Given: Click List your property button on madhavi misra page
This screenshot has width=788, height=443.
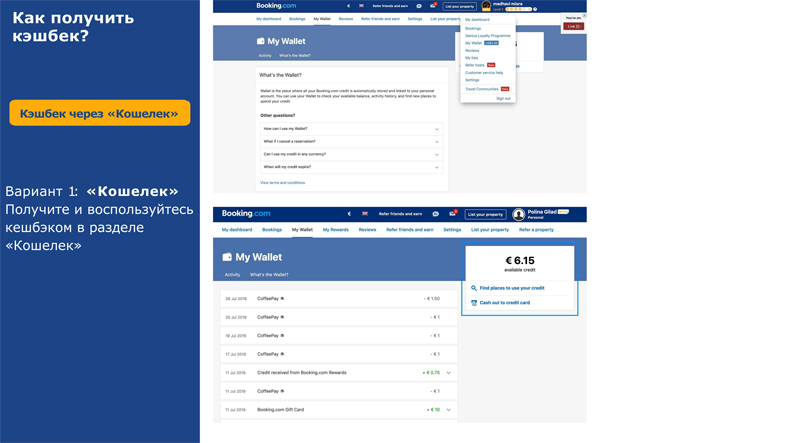Looking at the screenshot, I should point(459,7).
